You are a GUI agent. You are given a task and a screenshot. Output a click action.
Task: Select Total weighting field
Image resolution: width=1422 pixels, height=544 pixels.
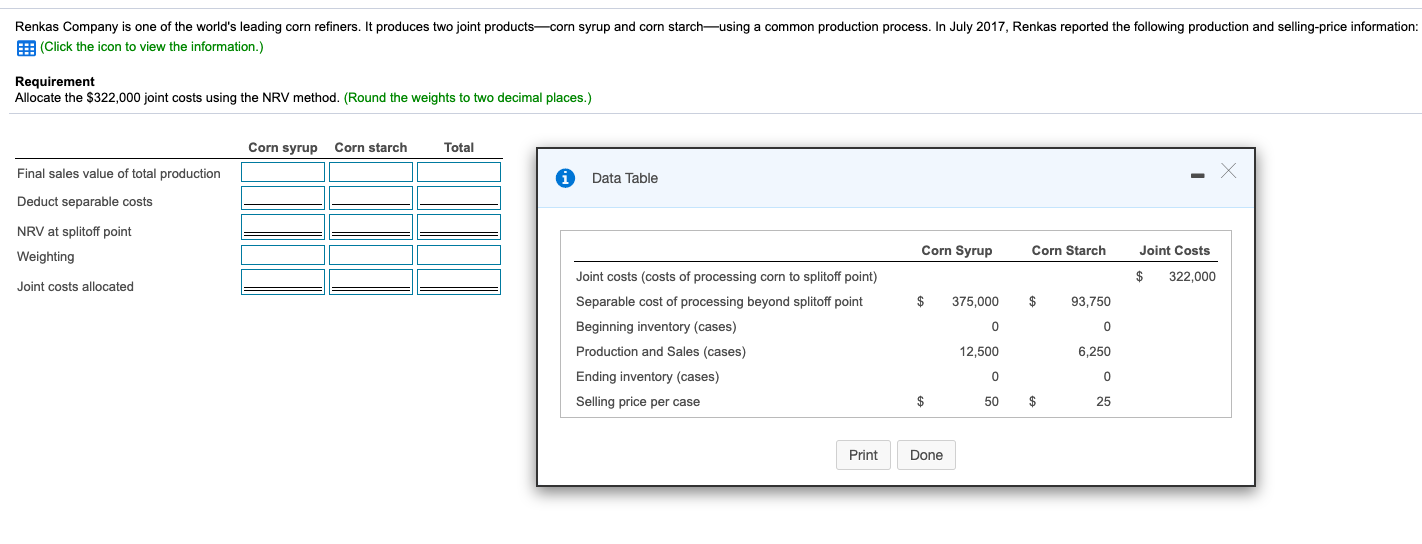459,255
